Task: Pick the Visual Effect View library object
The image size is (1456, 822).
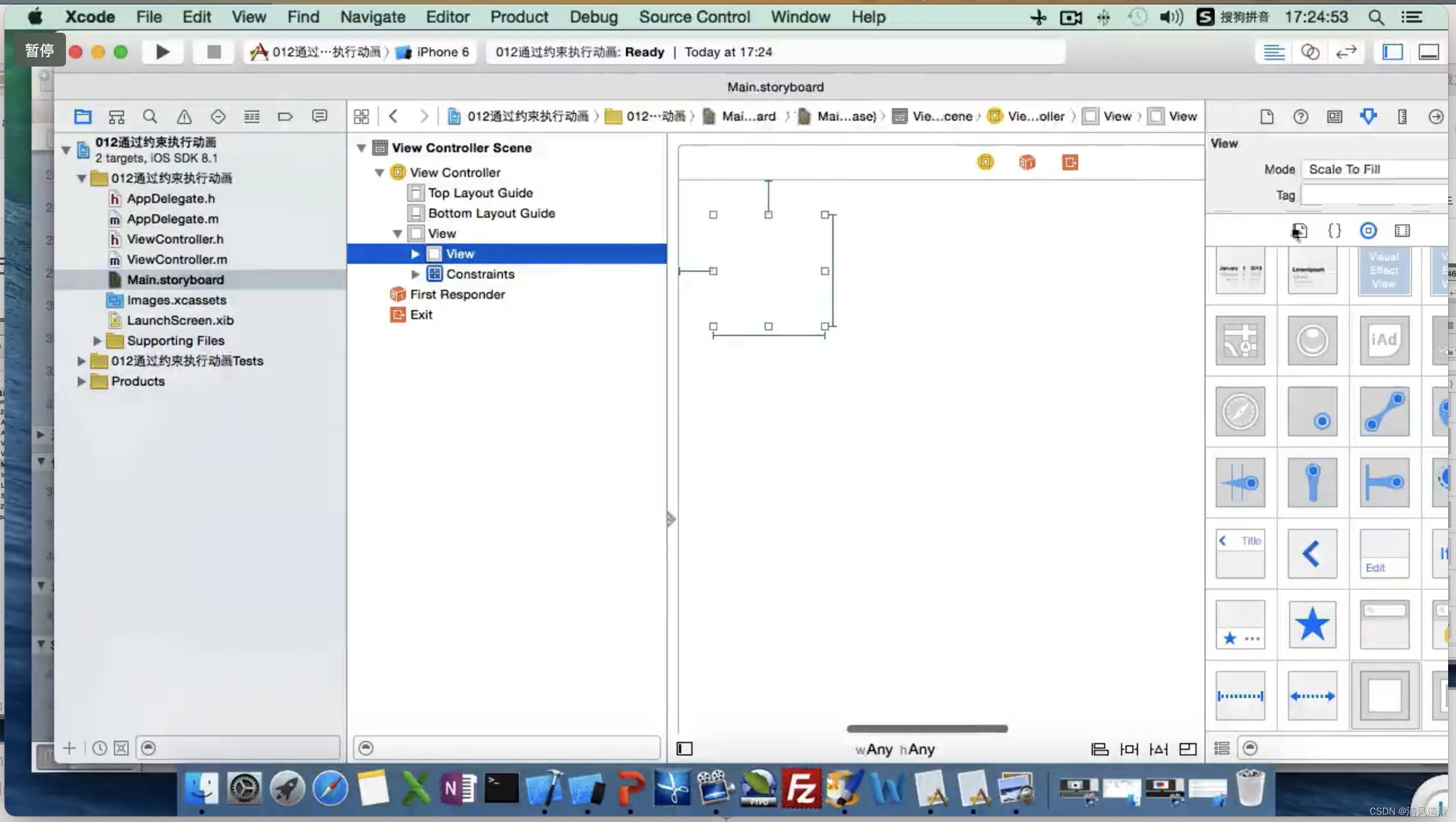Action: point(1384,271)
